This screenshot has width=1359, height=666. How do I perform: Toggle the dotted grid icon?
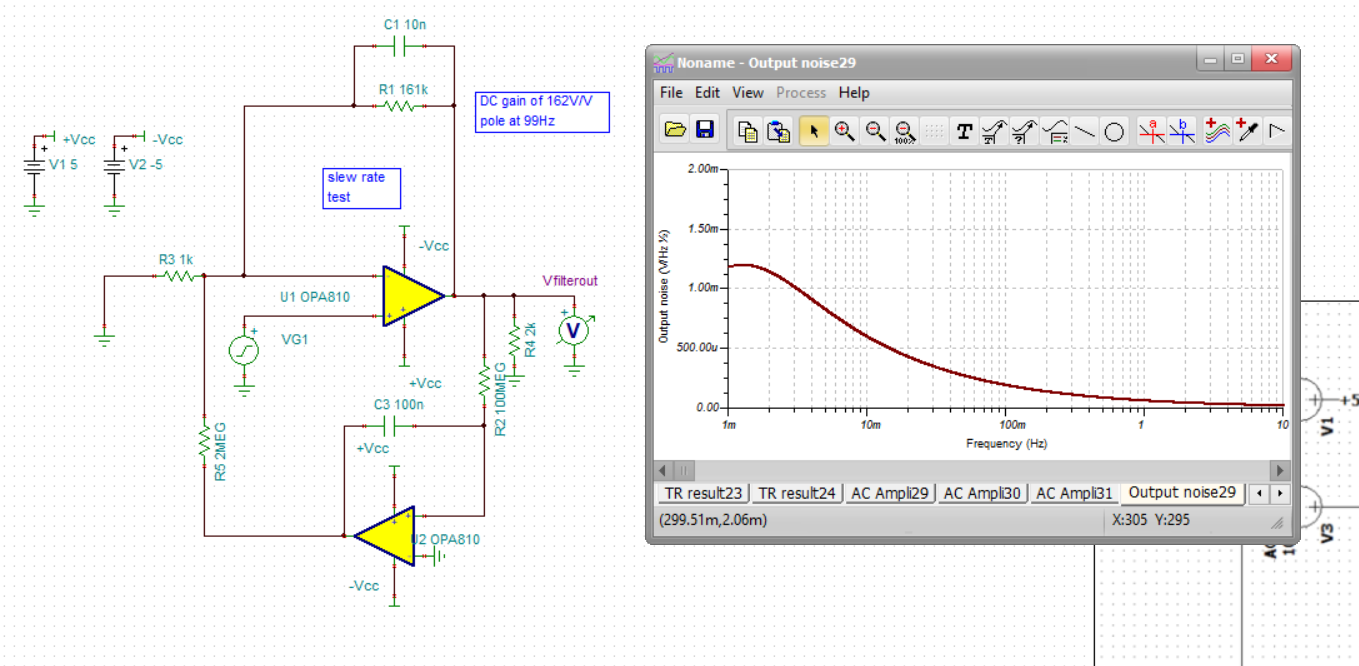point(933,131)
